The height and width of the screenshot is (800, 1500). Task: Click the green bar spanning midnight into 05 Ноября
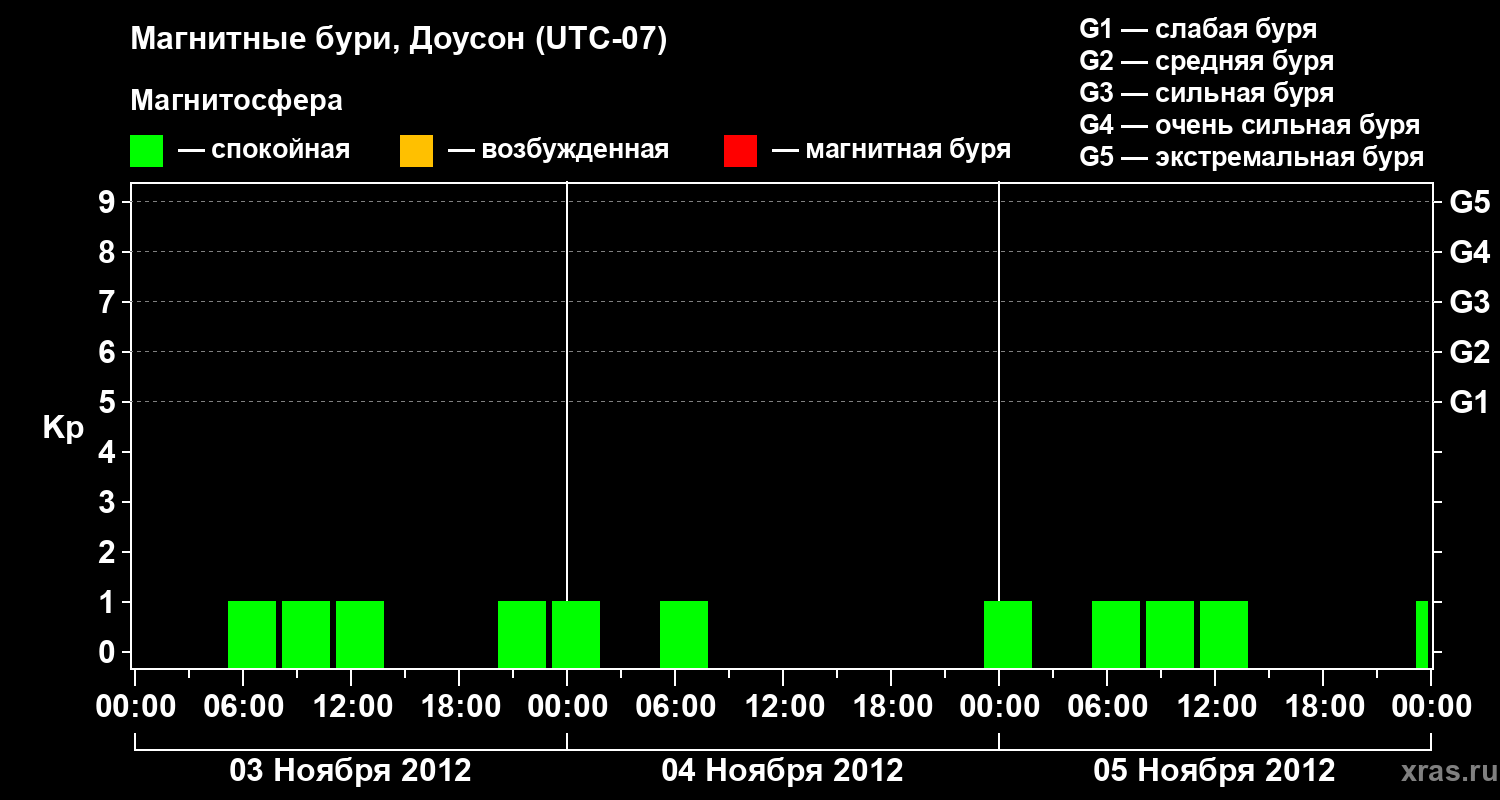[1008, 634]
